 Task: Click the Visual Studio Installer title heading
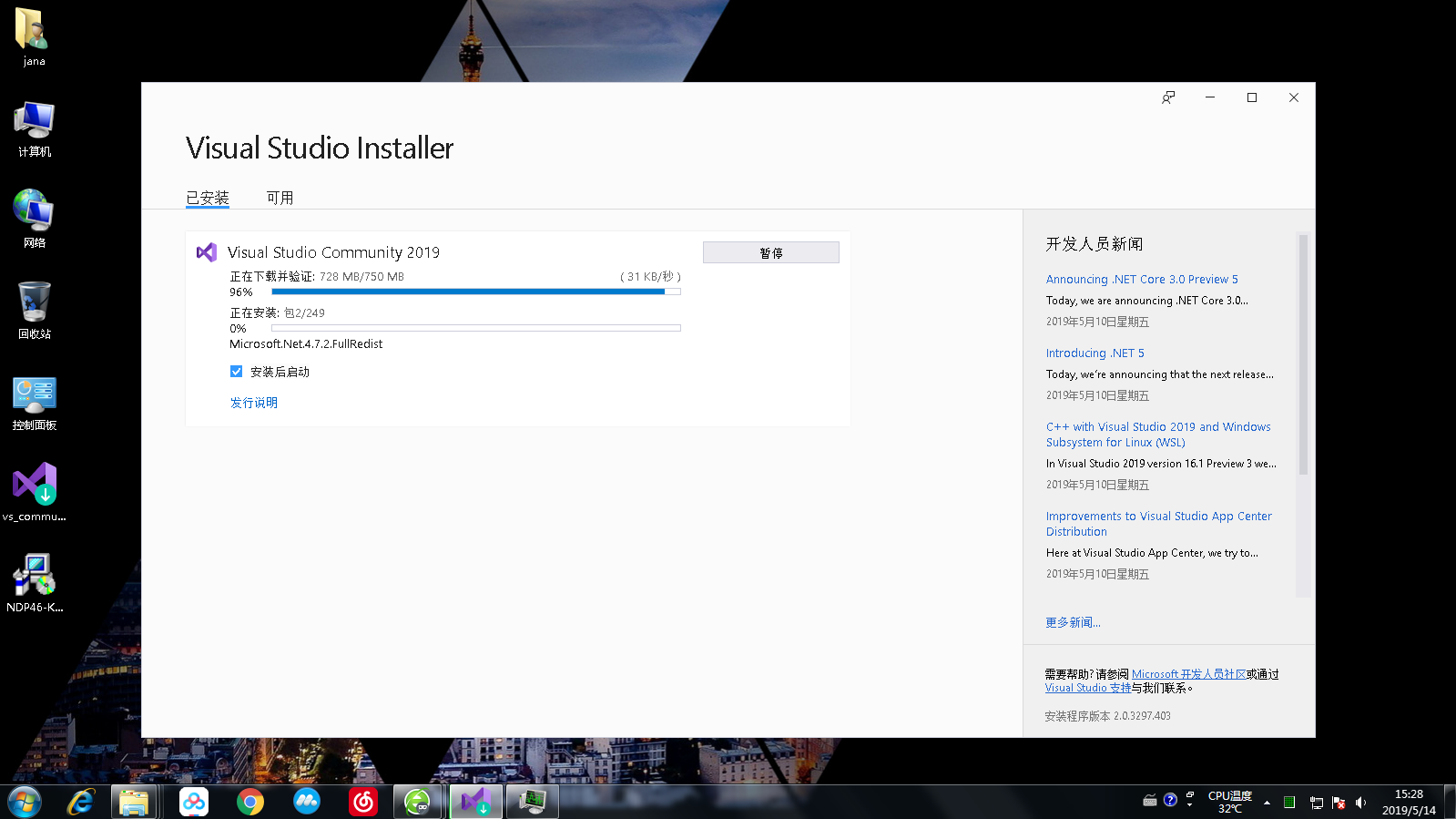pos(320,148)
